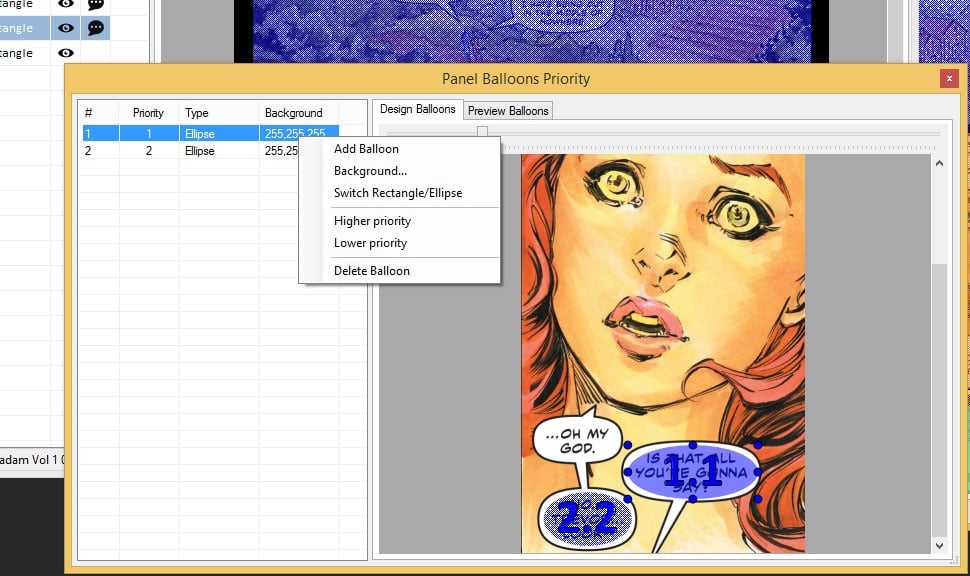
Task: Click the selected balloon labeled 1:1
Action: click(692, 471)
